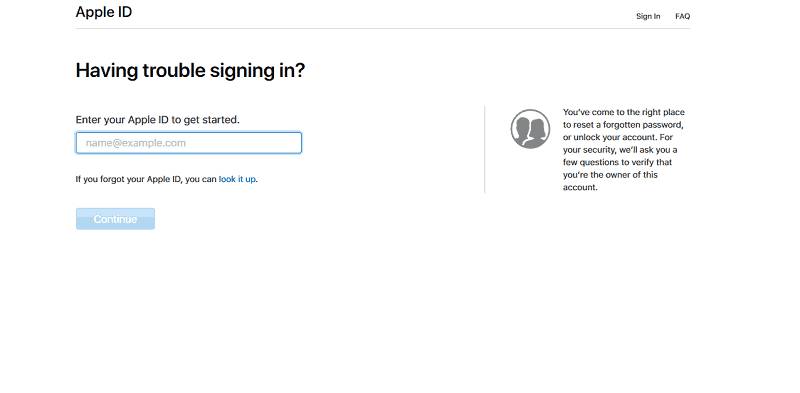Open the FAQ link in header
The width and height of the screenshot is (800, 393).
[683, 16]
